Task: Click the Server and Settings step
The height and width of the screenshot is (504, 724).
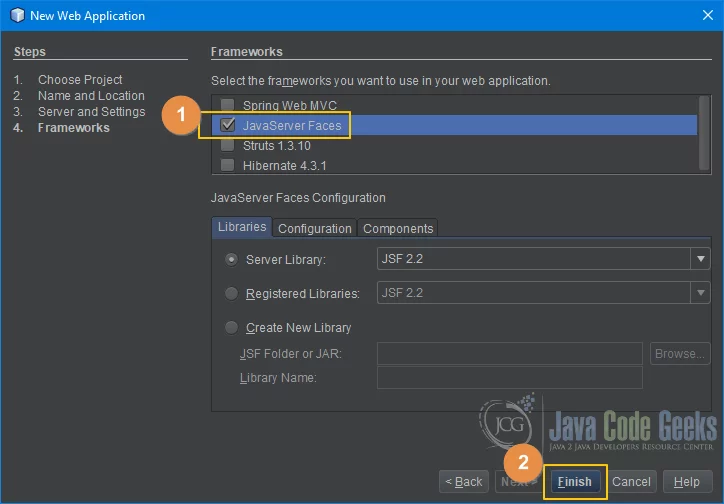Action: (x=91, y=112)
